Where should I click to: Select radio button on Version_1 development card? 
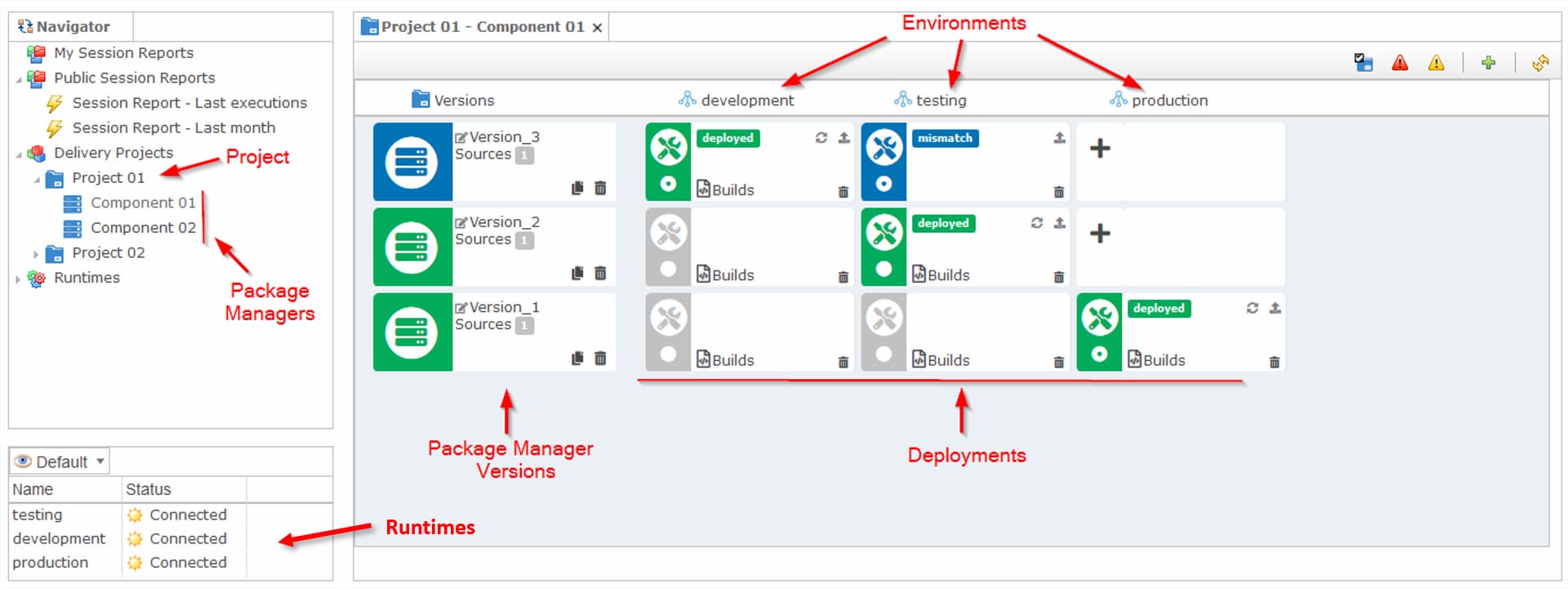pos(668,354)
